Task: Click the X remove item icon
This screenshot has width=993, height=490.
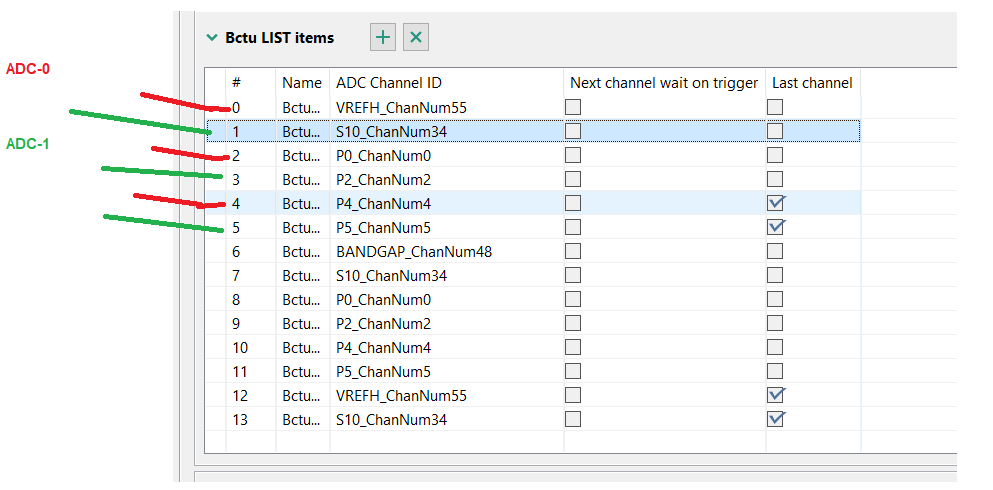Action: [x=416, y=38]
